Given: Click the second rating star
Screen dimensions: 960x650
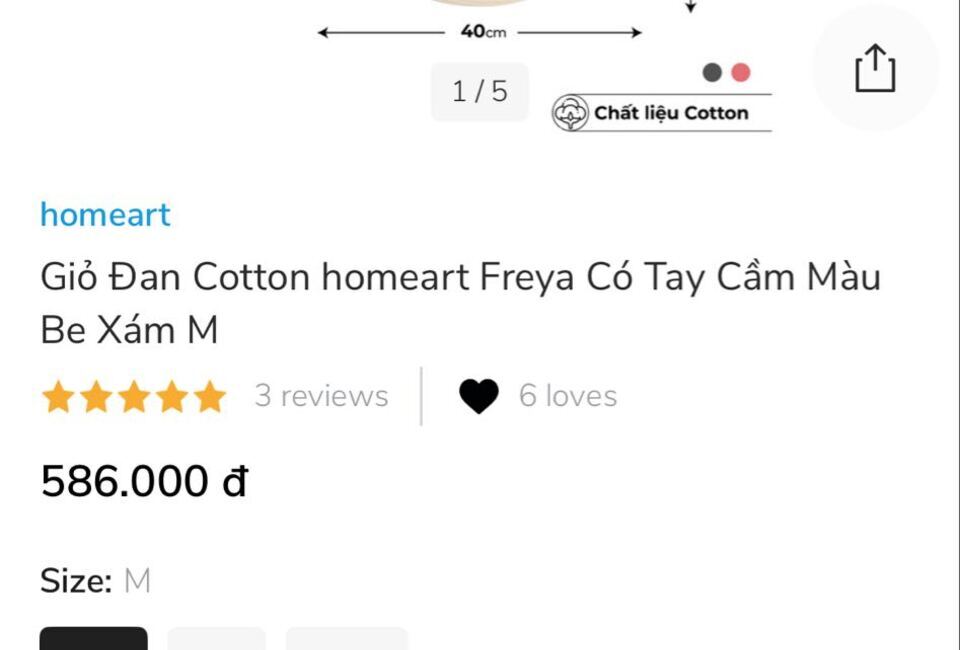Looking at the screenshot, I should pyautogui.click(x=96, y=396).
